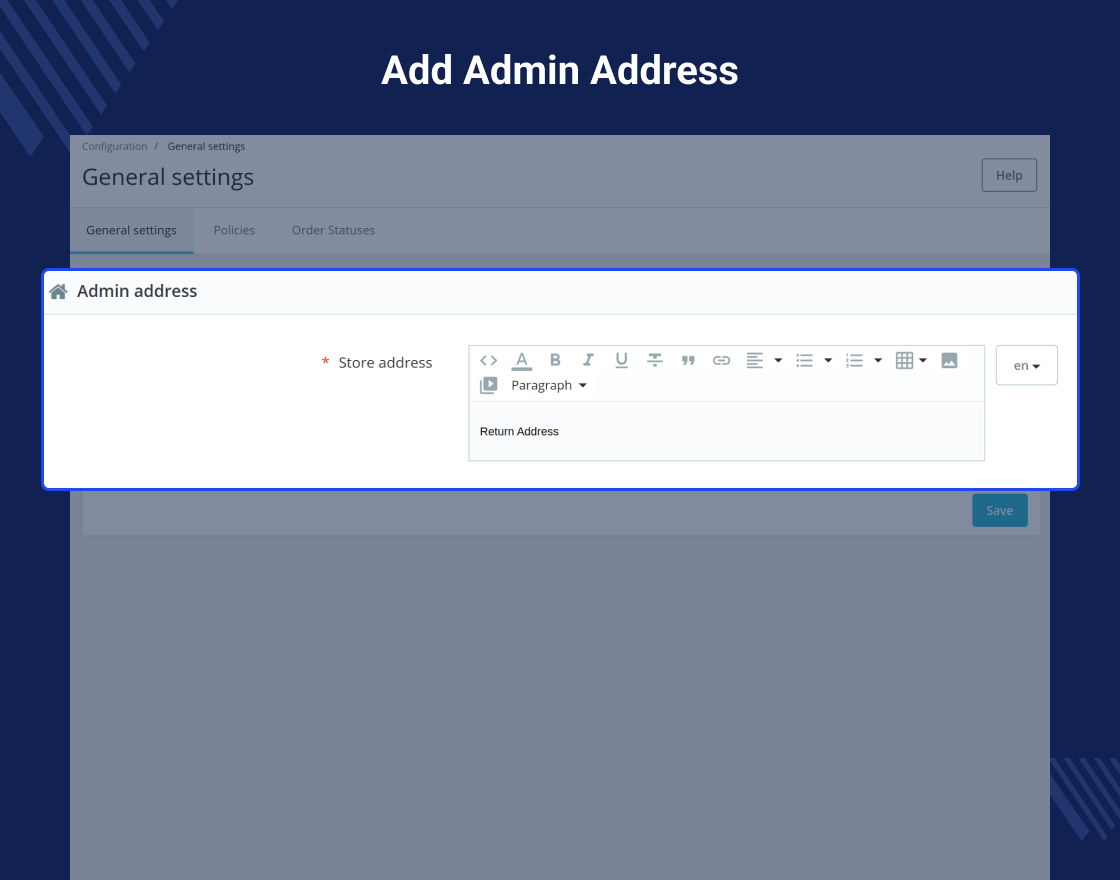Expand the text alignment dropdown arrow
The height and width of the screenshot is (880, 1120).
[x=779, y=361]
